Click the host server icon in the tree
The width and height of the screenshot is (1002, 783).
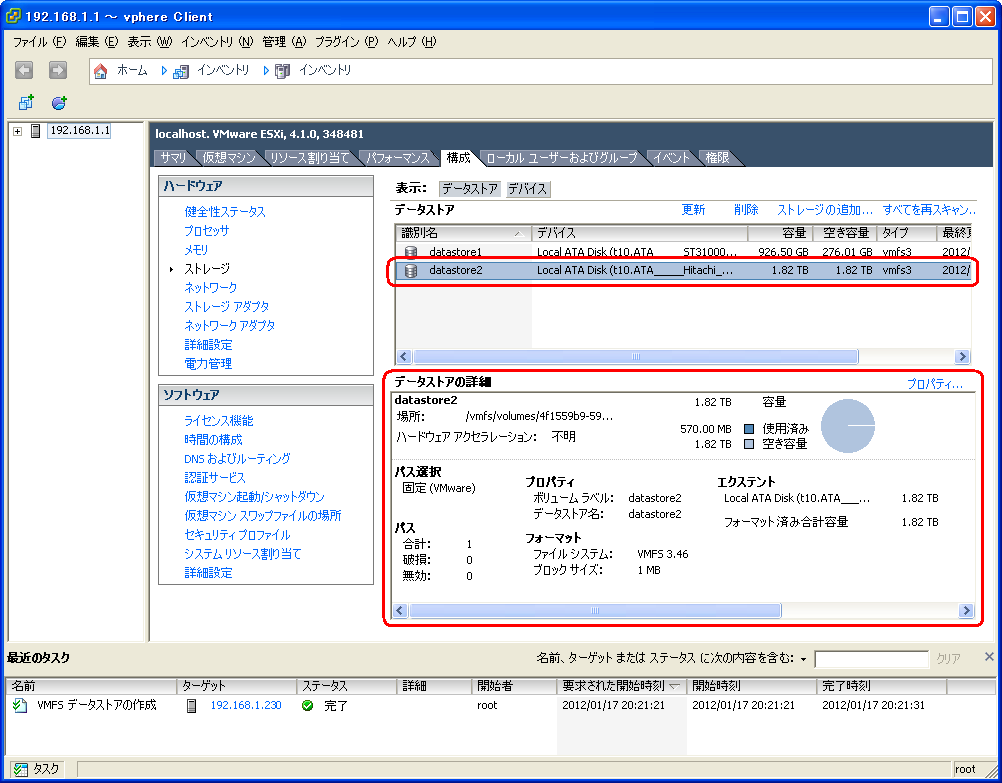click(x=36, y=131)
